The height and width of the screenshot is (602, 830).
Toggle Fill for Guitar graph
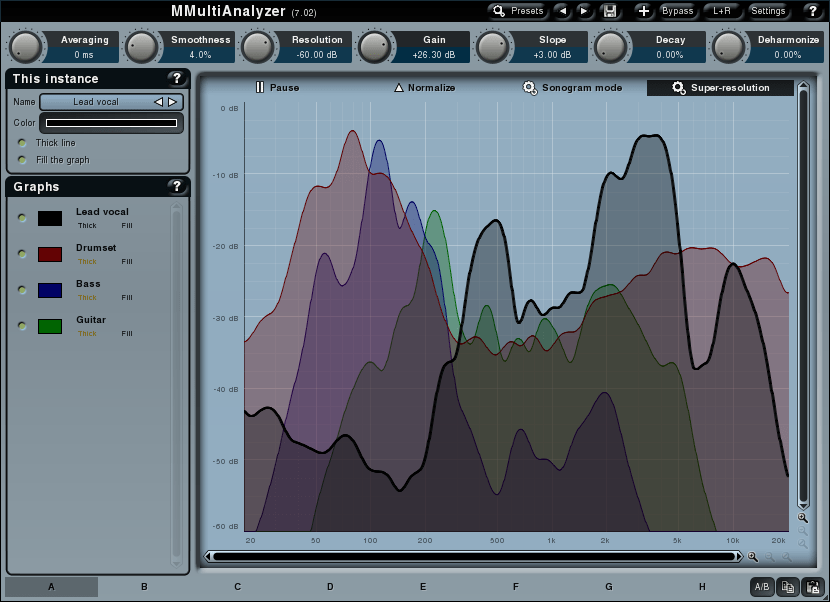click(x=127, y=334)
